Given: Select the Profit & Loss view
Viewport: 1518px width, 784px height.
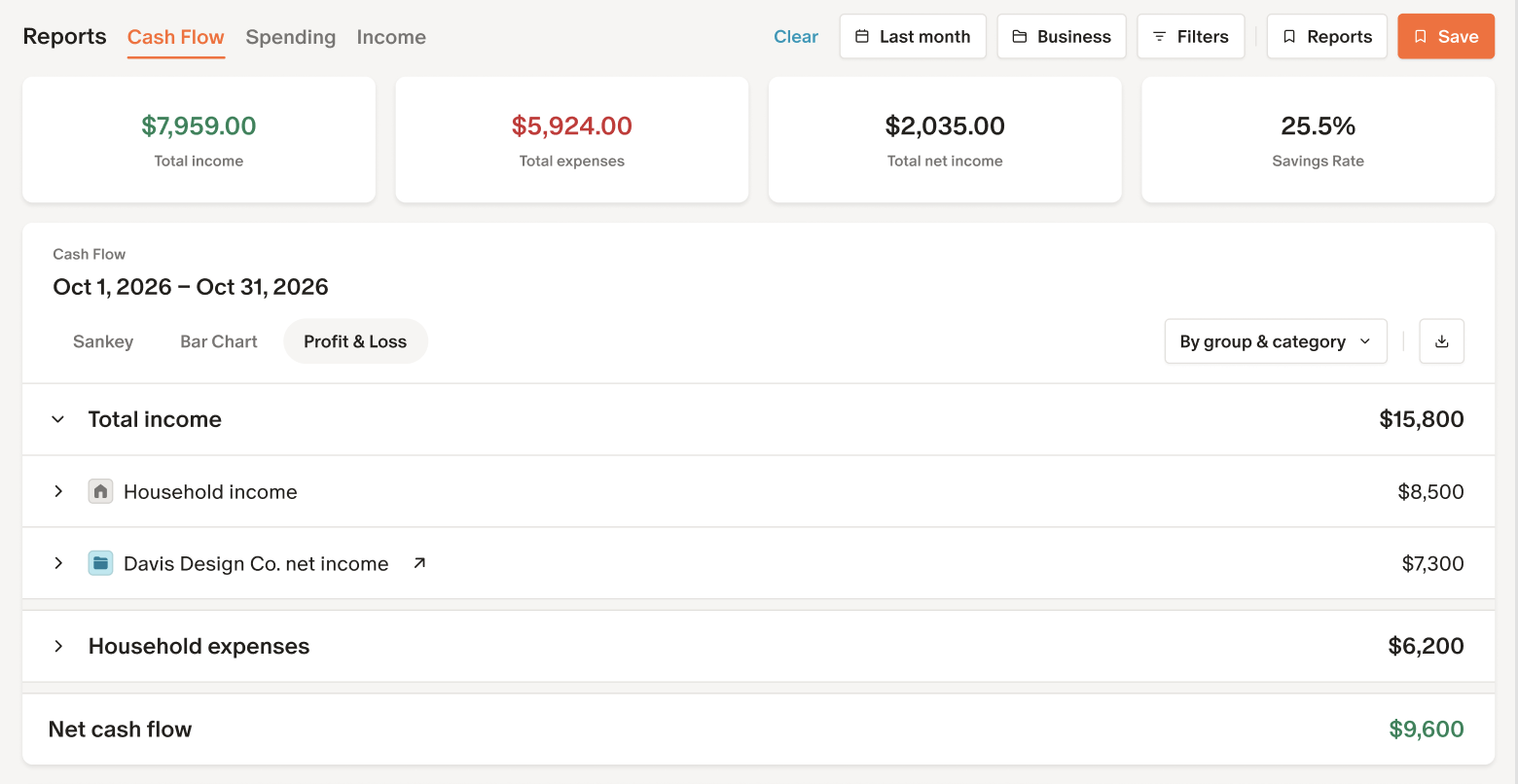Looking at the screenshot, I should pos(355,341).
